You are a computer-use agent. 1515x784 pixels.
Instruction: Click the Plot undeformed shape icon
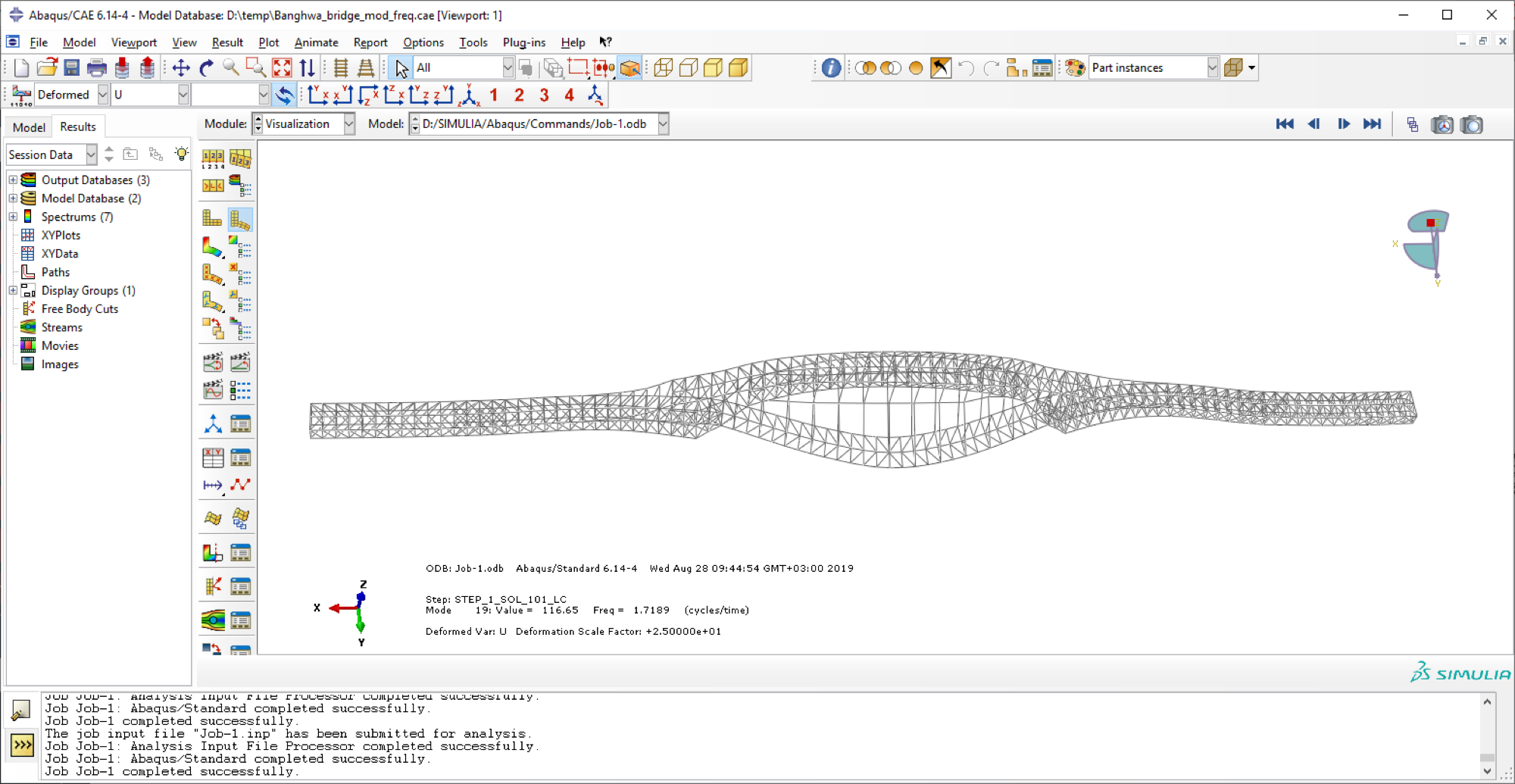point(212,219)
